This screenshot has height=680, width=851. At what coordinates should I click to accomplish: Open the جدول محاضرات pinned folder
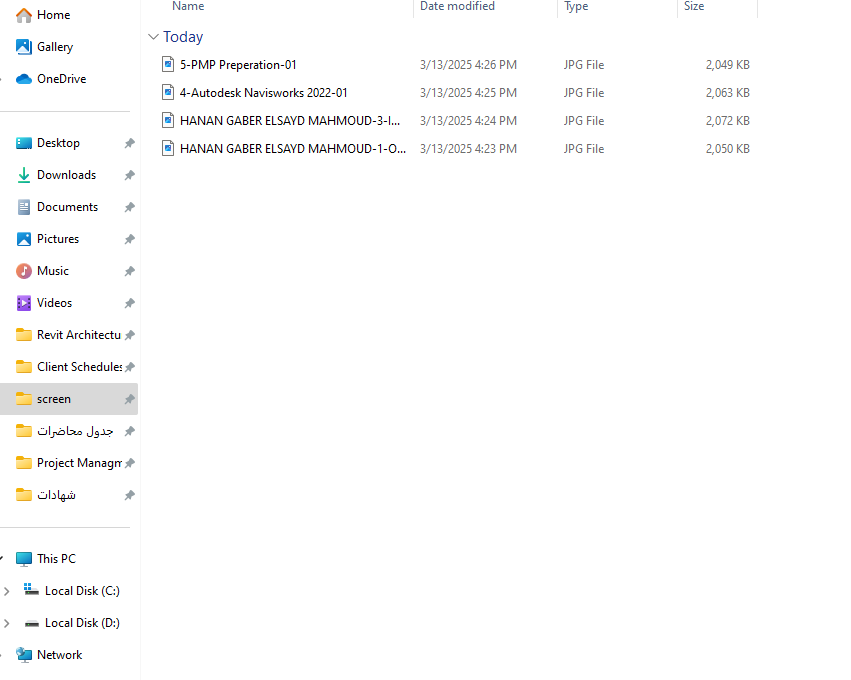click(x=75, y=431)
